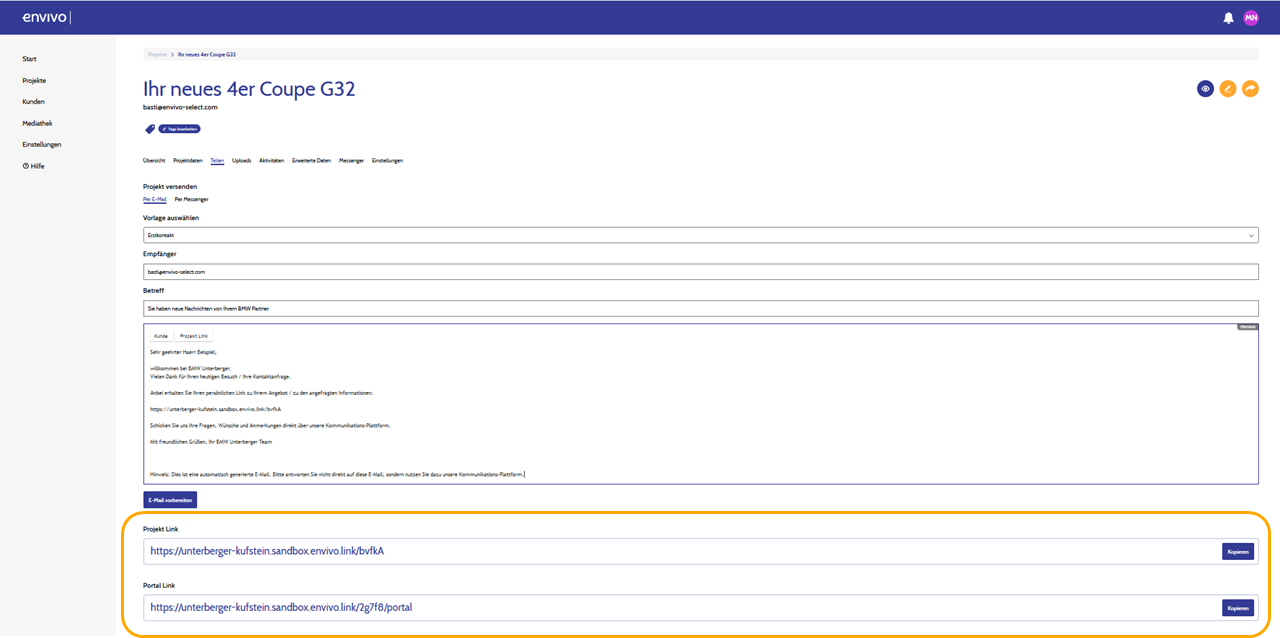Open the notifications bell
The image size is (1280, 638).
(1228, 18)
